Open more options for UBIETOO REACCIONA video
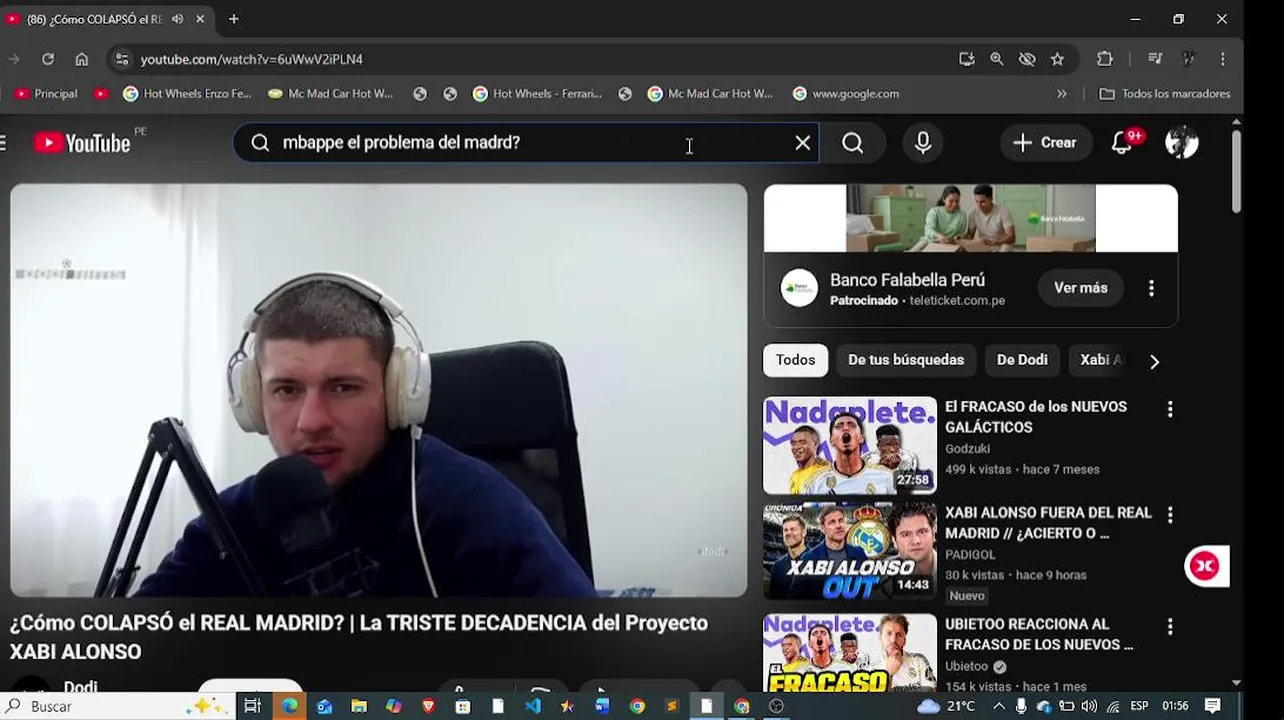Viewport: 1284px width, 720px height. pos(1170,627)
